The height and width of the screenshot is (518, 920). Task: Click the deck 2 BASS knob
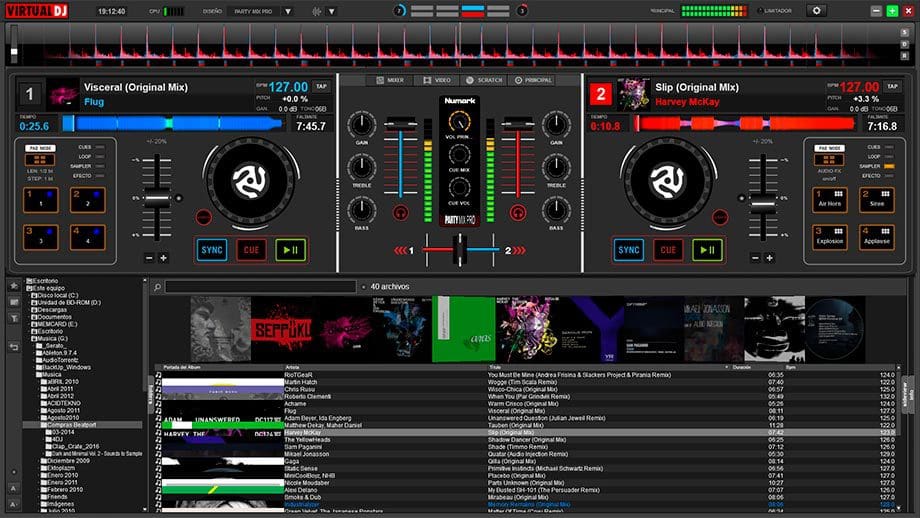coord(556,210)
